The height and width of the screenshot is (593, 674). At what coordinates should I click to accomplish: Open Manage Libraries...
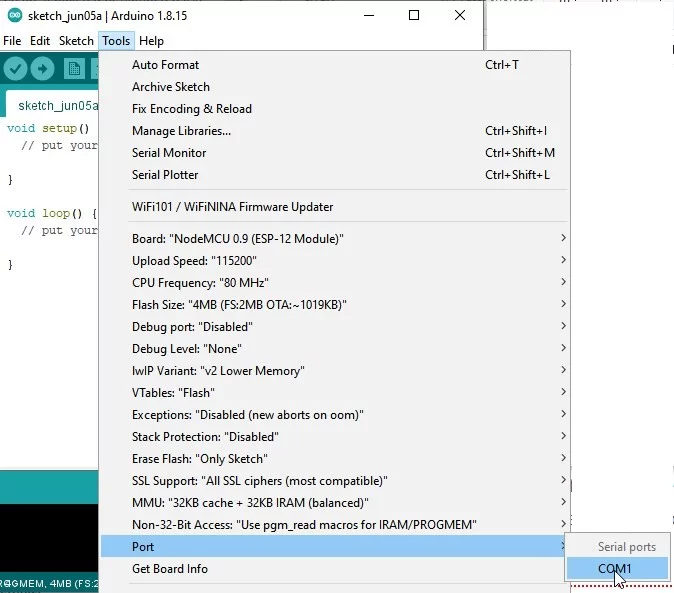[335, 131]
